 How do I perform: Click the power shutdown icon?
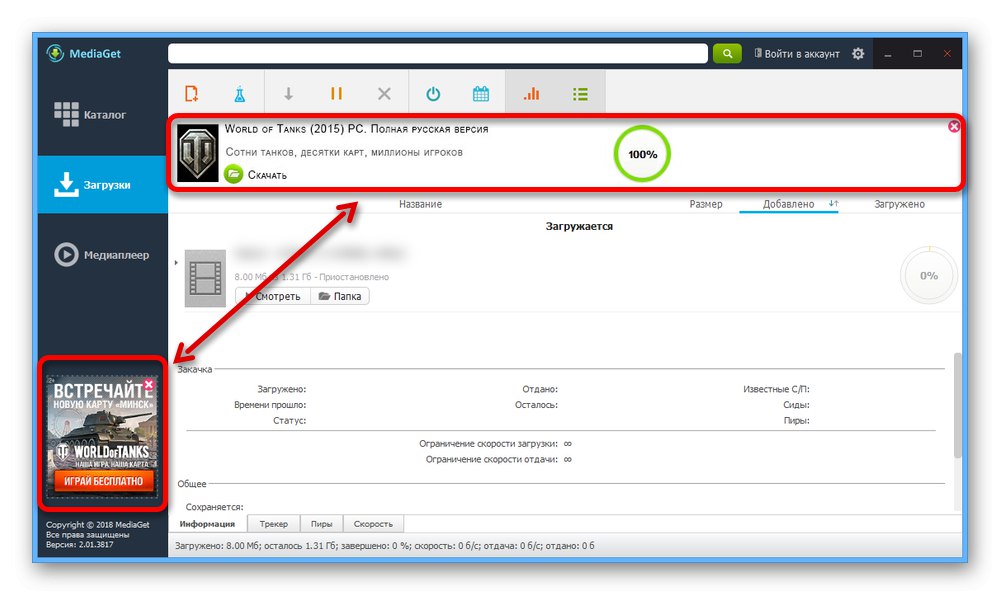(x=433, y=94)
